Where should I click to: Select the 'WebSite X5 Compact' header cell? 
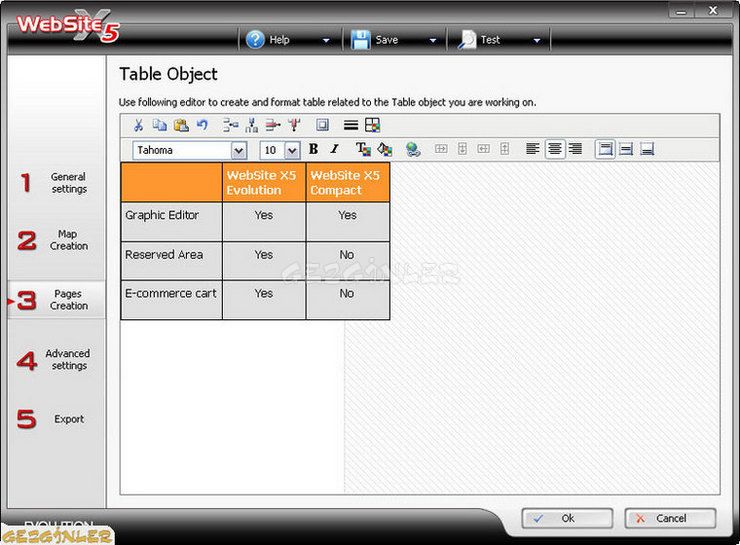coord(348,183)
